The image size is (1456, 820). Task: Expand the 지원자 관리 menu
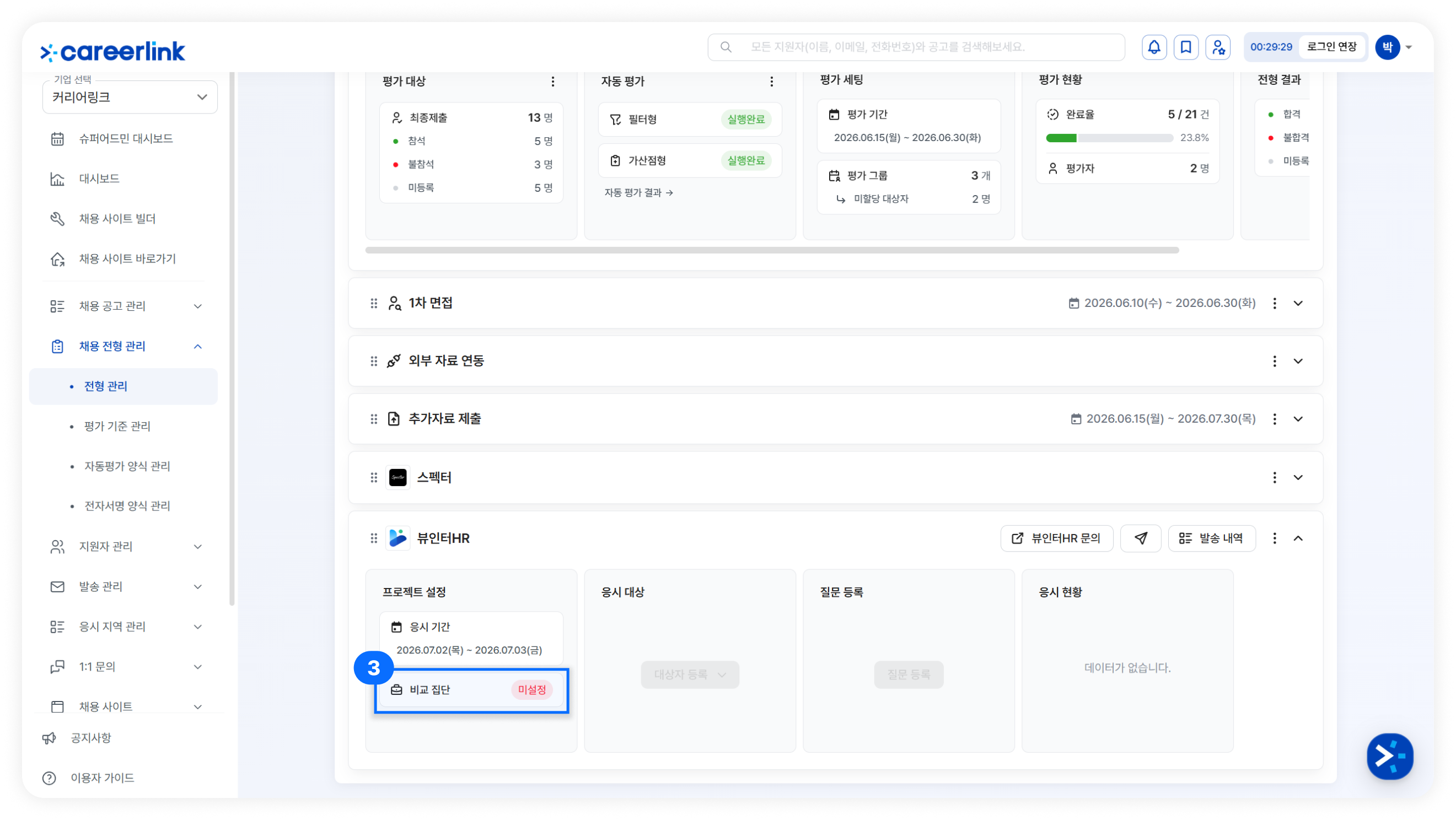(198, 547)
